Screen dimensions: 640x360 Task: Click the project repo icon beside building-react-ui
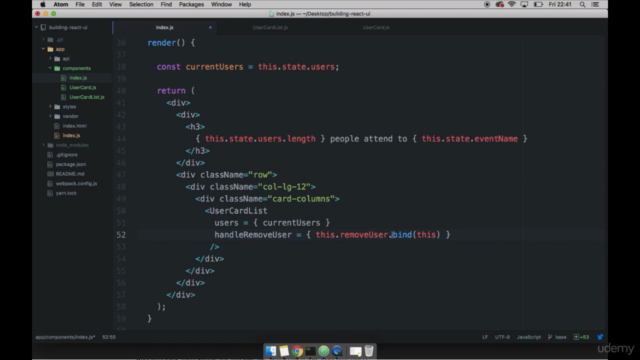[x=43, y=27]
